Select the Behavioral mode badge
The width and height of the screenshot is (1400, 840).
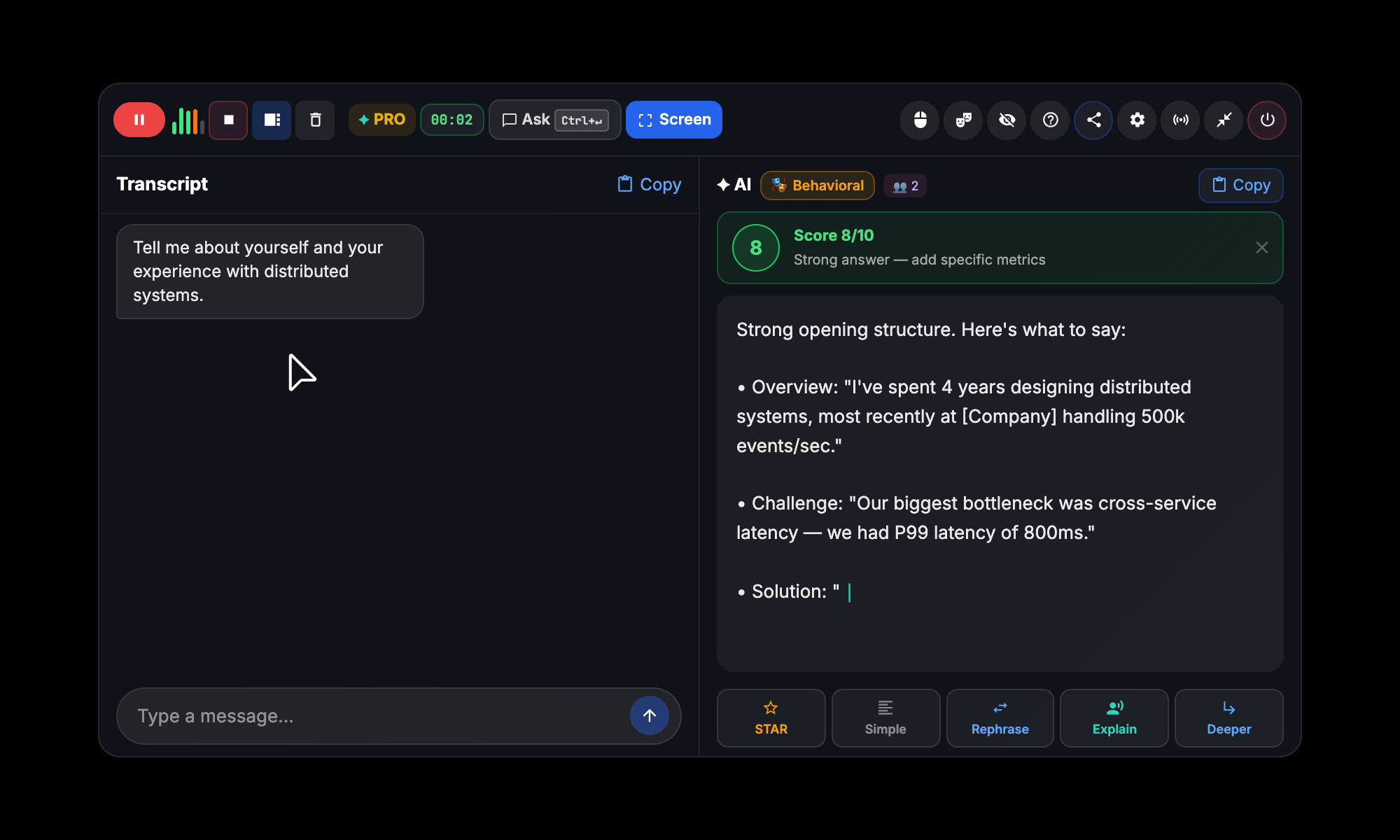[x=818, y=185]
